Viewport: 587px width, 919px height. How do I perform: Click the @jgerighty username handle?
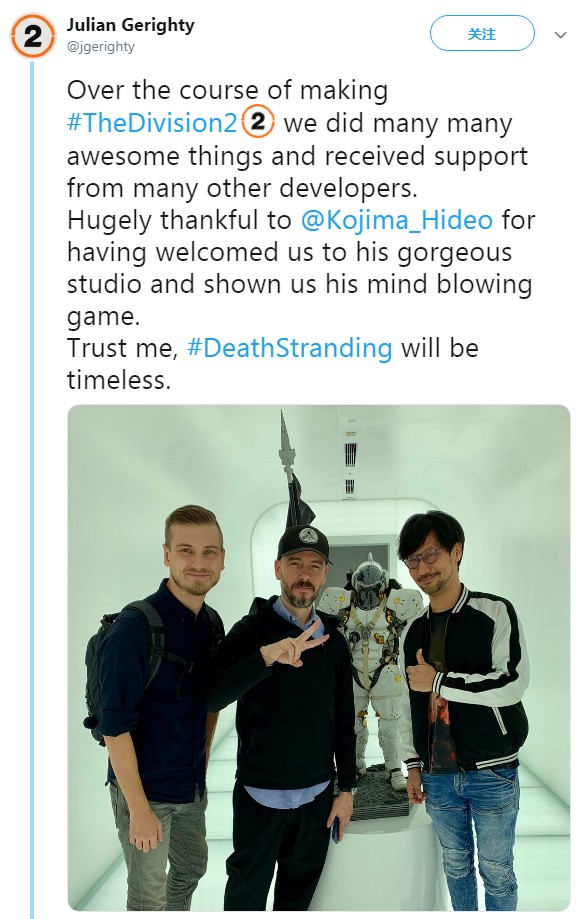pos(100,47)
